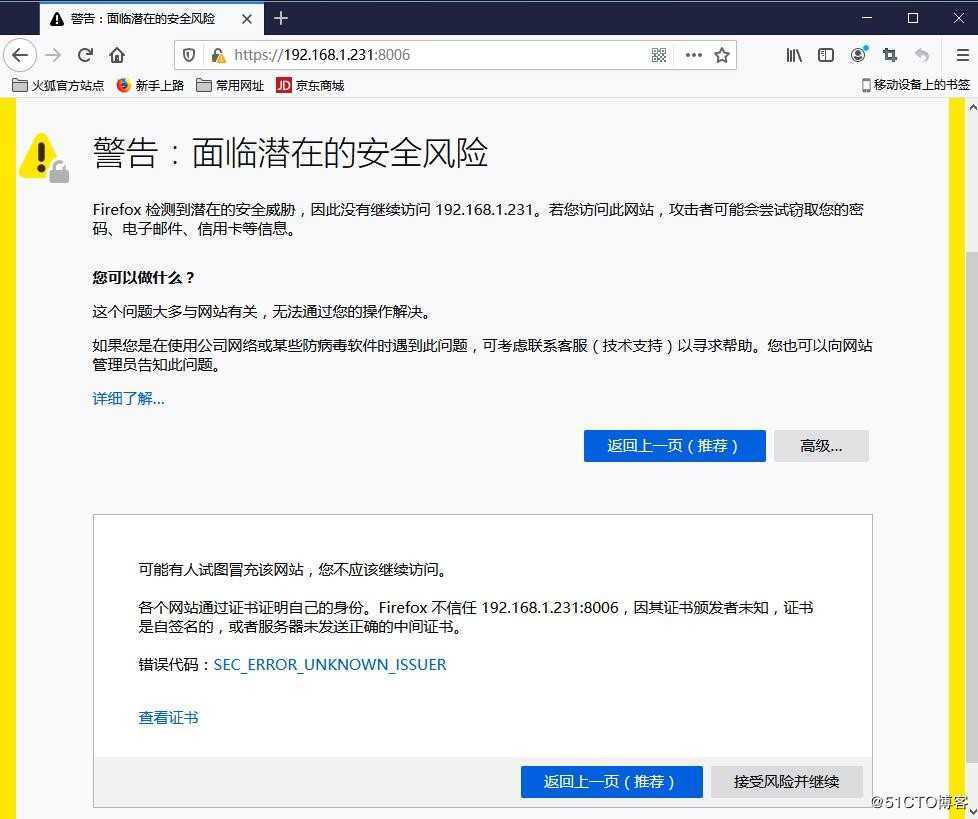Click the screenshot crop tool icon

pyautogui.click(x=890, y=55)
